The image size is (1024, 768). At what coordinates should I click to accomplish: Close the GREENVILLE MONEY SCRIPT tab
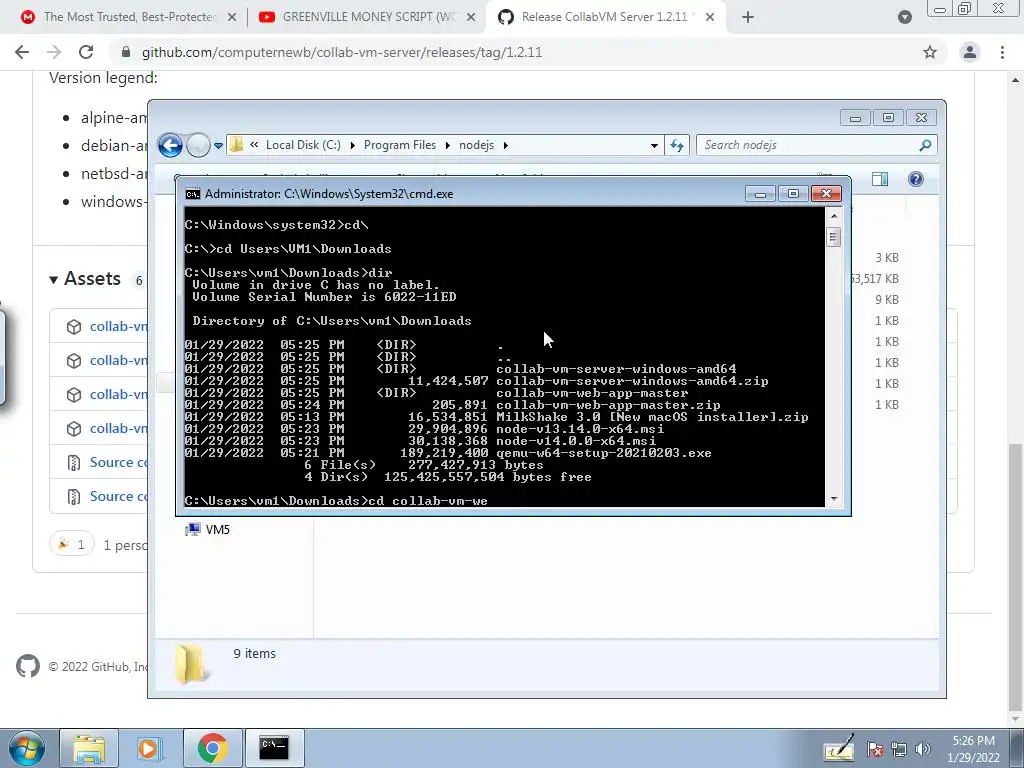[x=471, y=17]
